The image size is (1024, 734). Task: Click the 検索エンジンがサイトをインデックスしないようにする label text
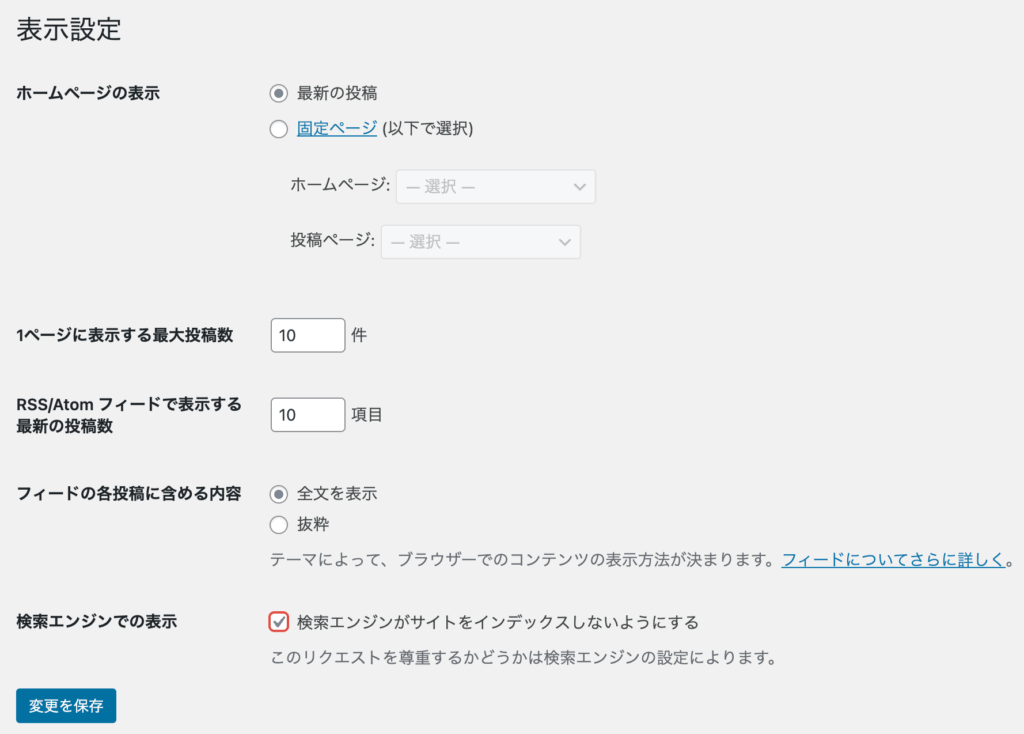[x=497, y=622]
